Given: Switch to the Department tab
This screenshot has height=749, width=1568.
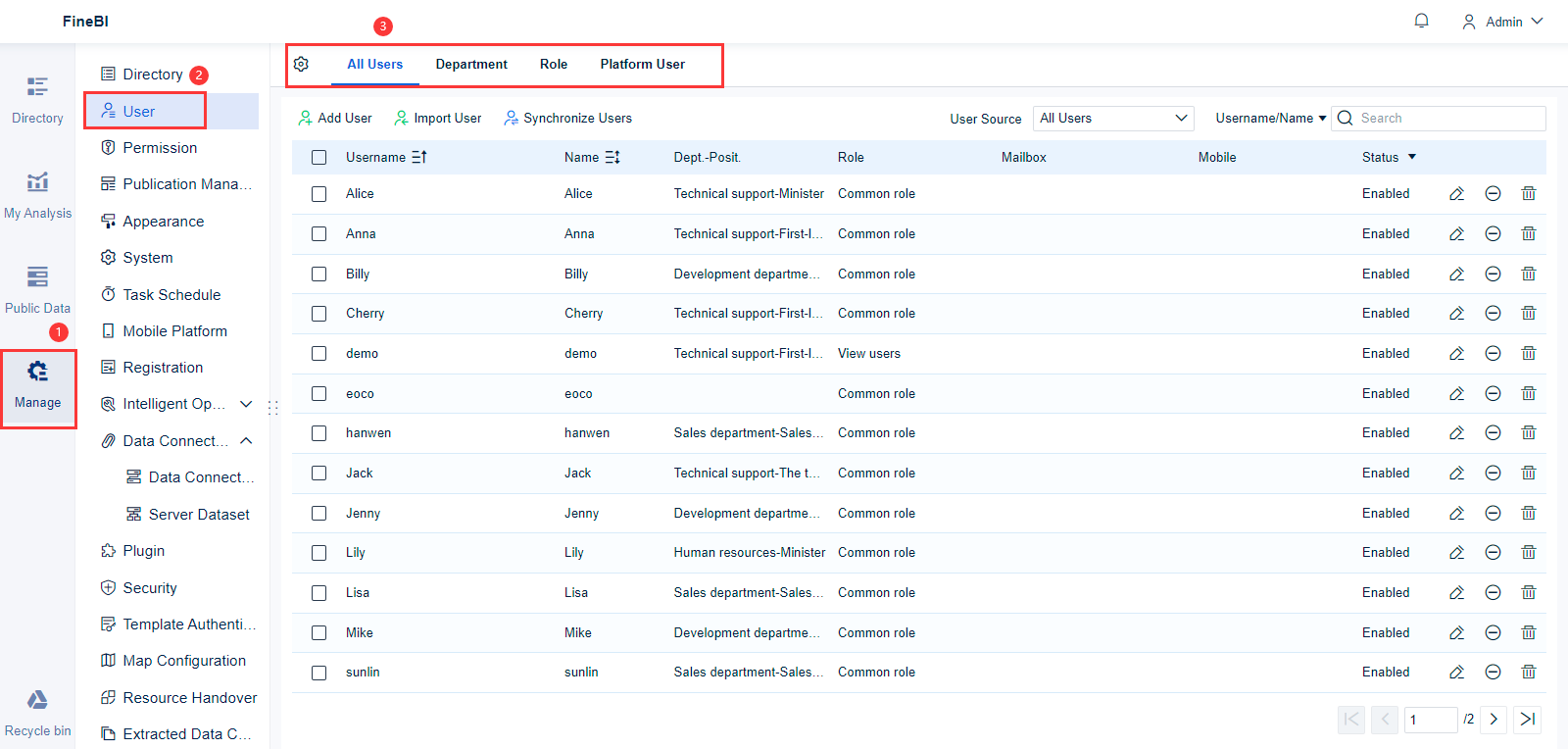Looking at the screenshot, I should point(471,64).
